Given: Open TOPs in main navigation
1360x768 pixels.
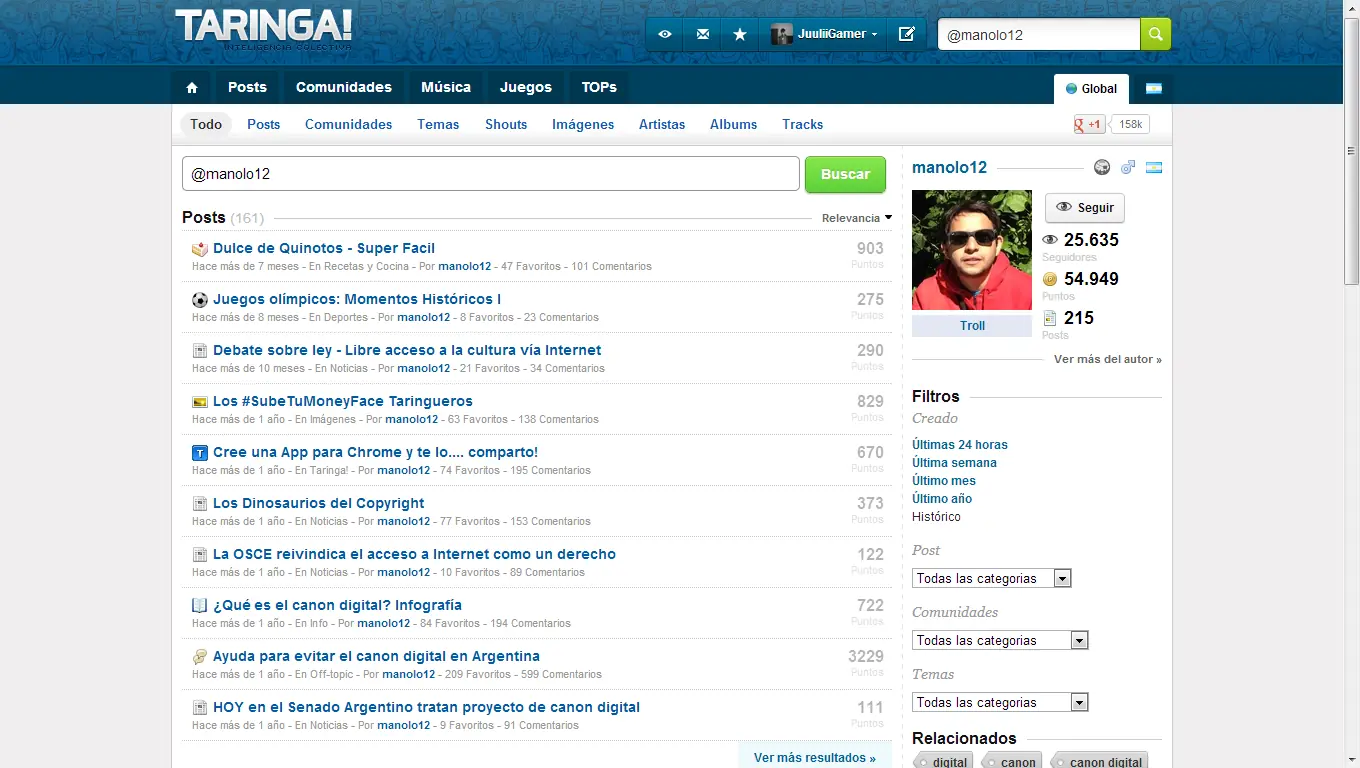Looking at the screenshot, I should point(599,88).
